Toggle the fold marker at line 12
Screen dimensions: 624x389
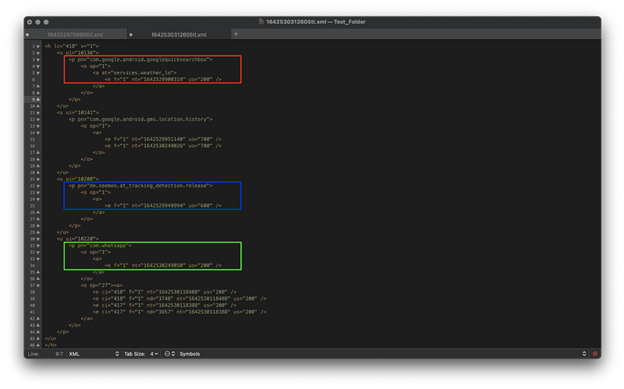tap(38, 119)
